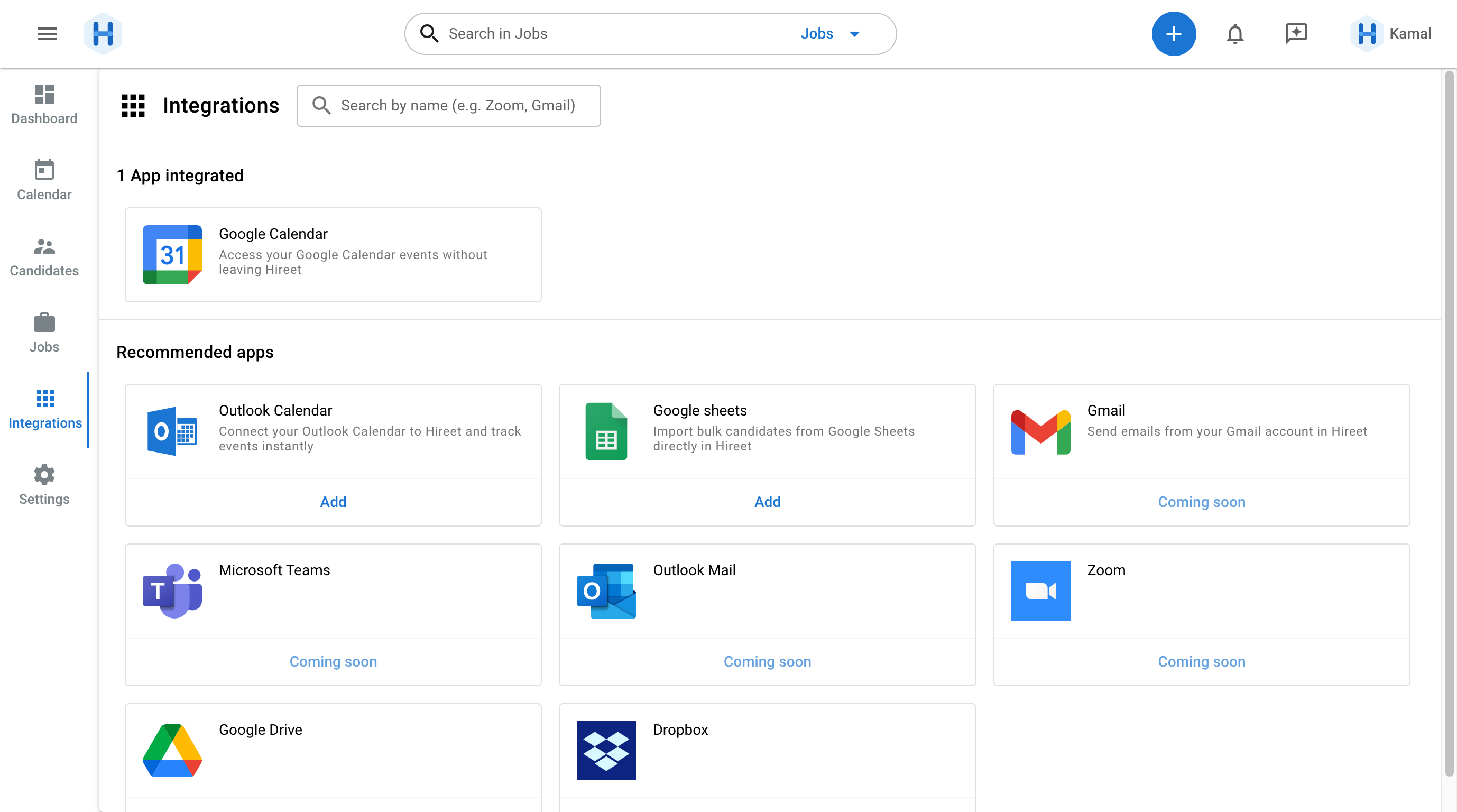Viewport: 1457px width, 812px height.
Task: Click the Outlook Mail icon
Action: pos(606,591)
